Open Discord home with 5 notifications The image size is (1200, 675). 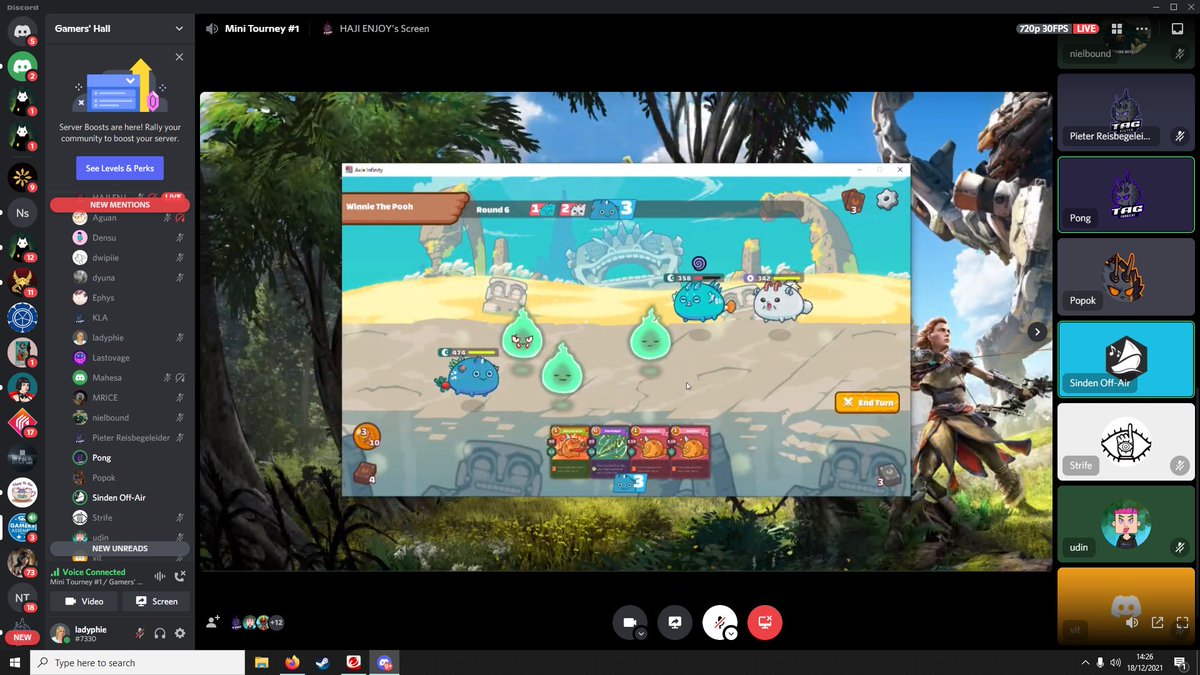click(22, 30)
